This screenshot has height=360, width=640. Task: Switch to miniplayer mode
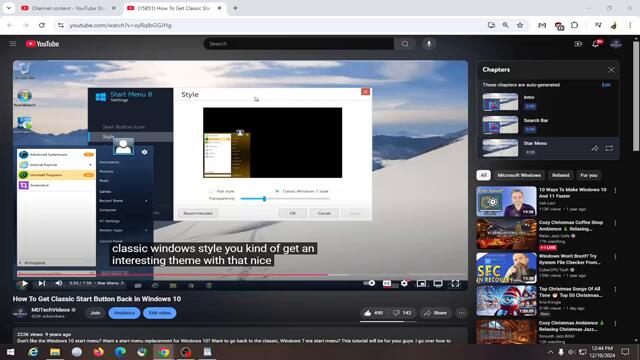(421, 283)
